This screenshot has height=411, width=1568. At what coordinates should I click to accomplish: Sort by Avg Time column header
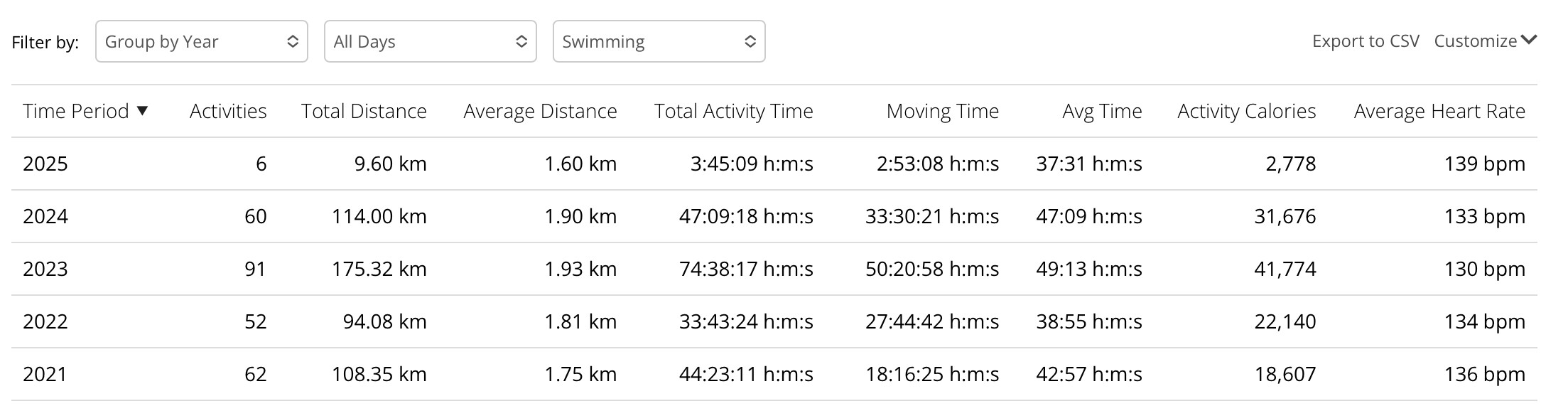click(x=1101, y=111)
